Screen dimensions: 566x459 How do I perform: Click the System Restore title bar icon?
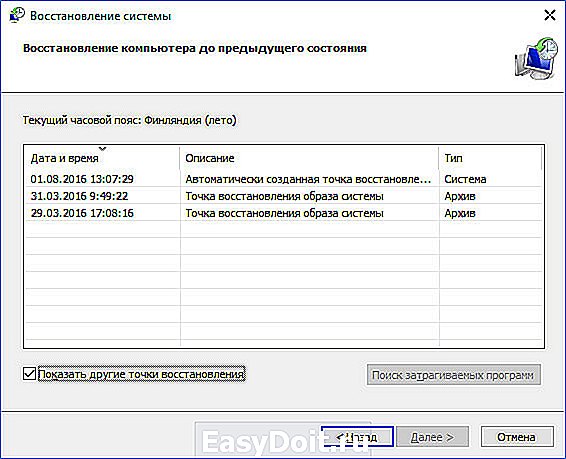(x=16, y=15)
